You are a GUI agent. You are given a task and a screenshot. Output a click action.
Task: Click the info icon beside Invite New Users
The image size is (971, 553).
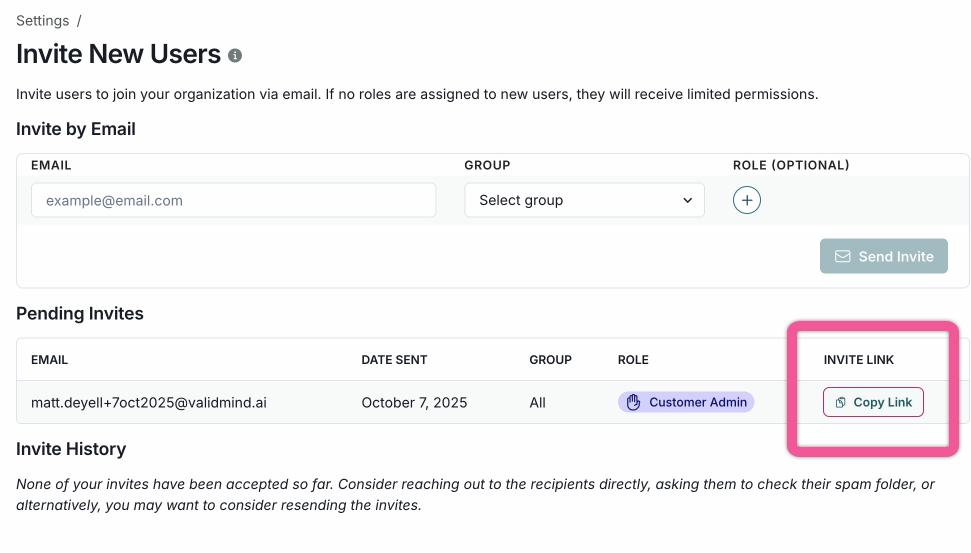click(235, 56)
